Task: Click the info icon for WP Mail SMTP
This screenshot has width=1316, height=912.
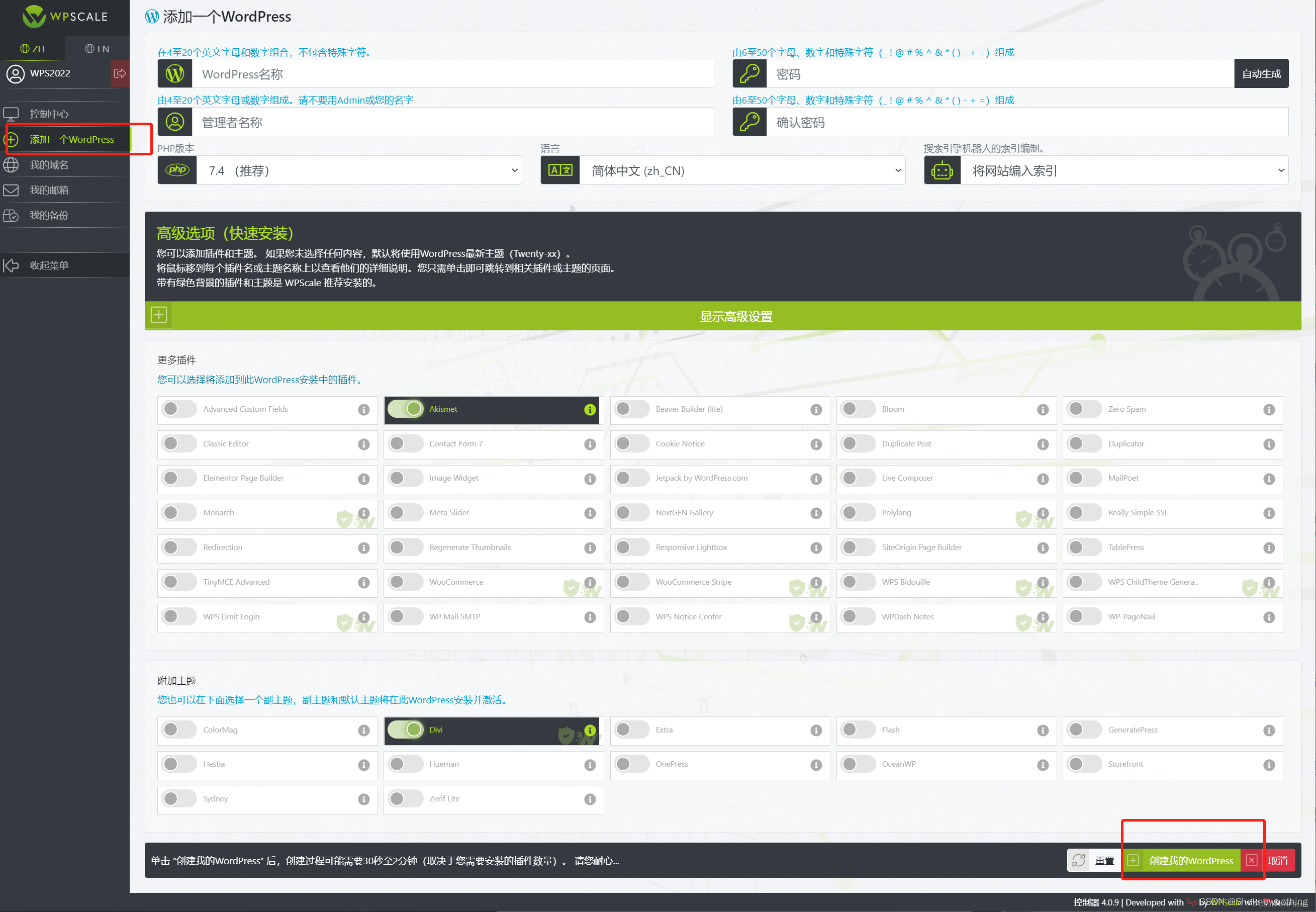Action: tap(590, 617)
